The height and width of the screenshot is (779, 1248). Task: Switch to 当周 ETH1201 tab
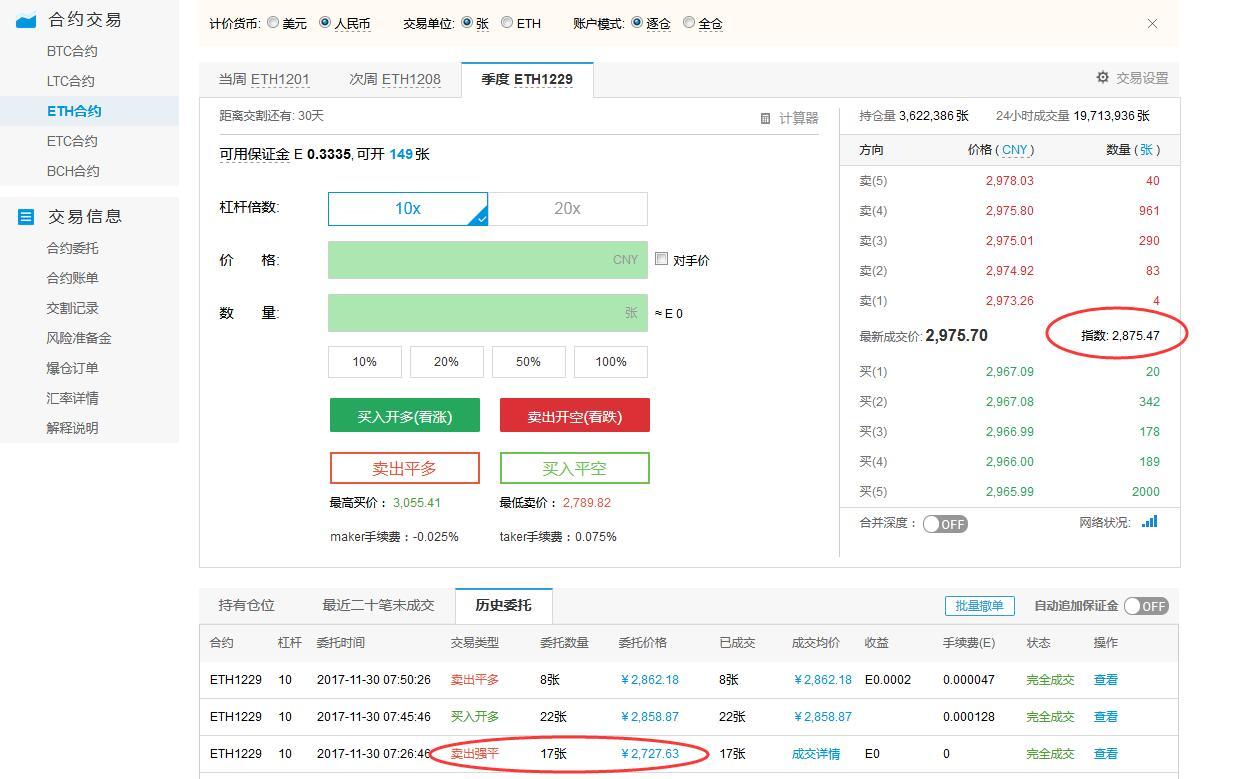pyautogui.click(x=264, y=79)
